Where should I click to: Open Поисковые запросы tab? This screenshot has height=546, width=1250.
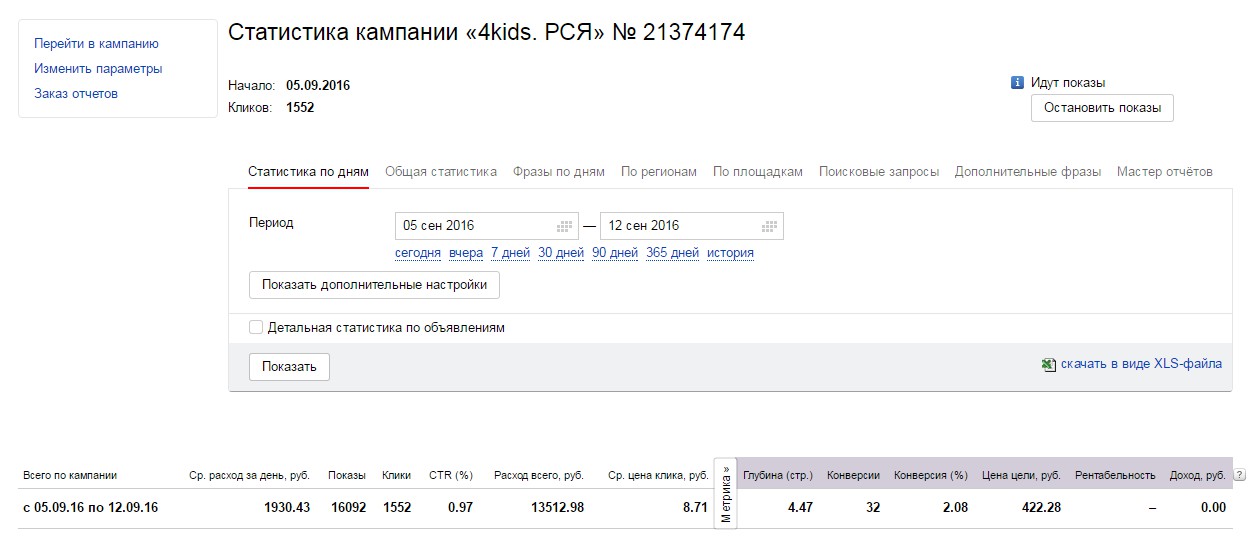click(x=879, y=172)
